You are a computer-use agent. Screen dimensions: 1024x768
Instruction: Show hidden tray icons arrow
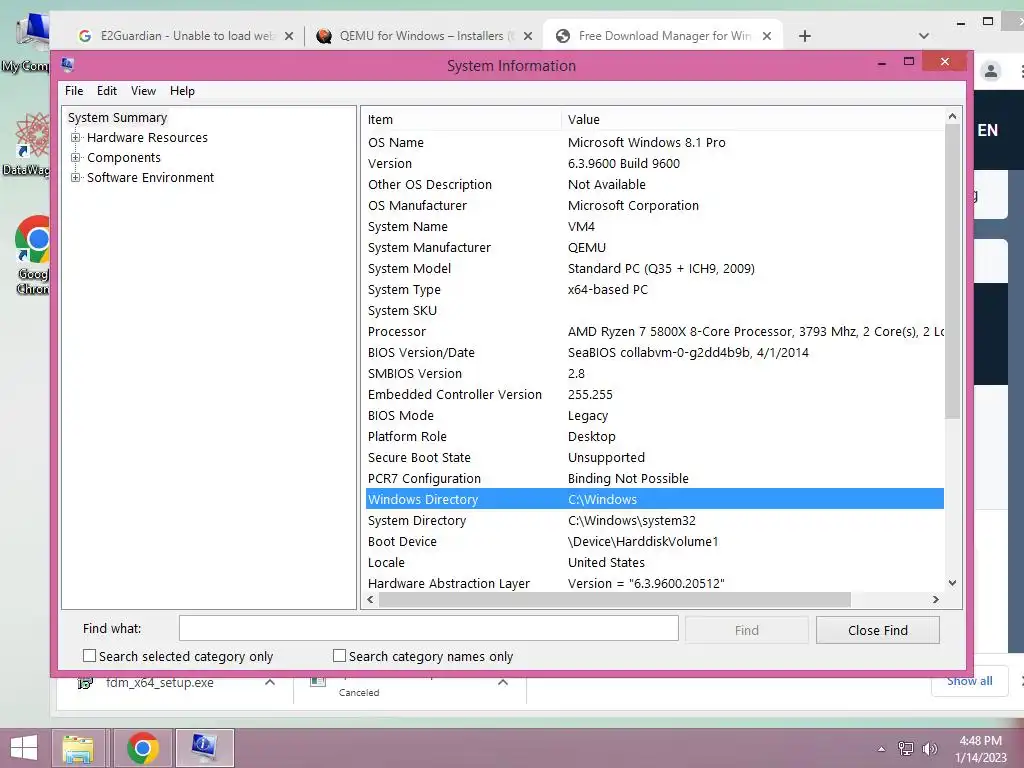pyautogui.click(x=882, y=749)
